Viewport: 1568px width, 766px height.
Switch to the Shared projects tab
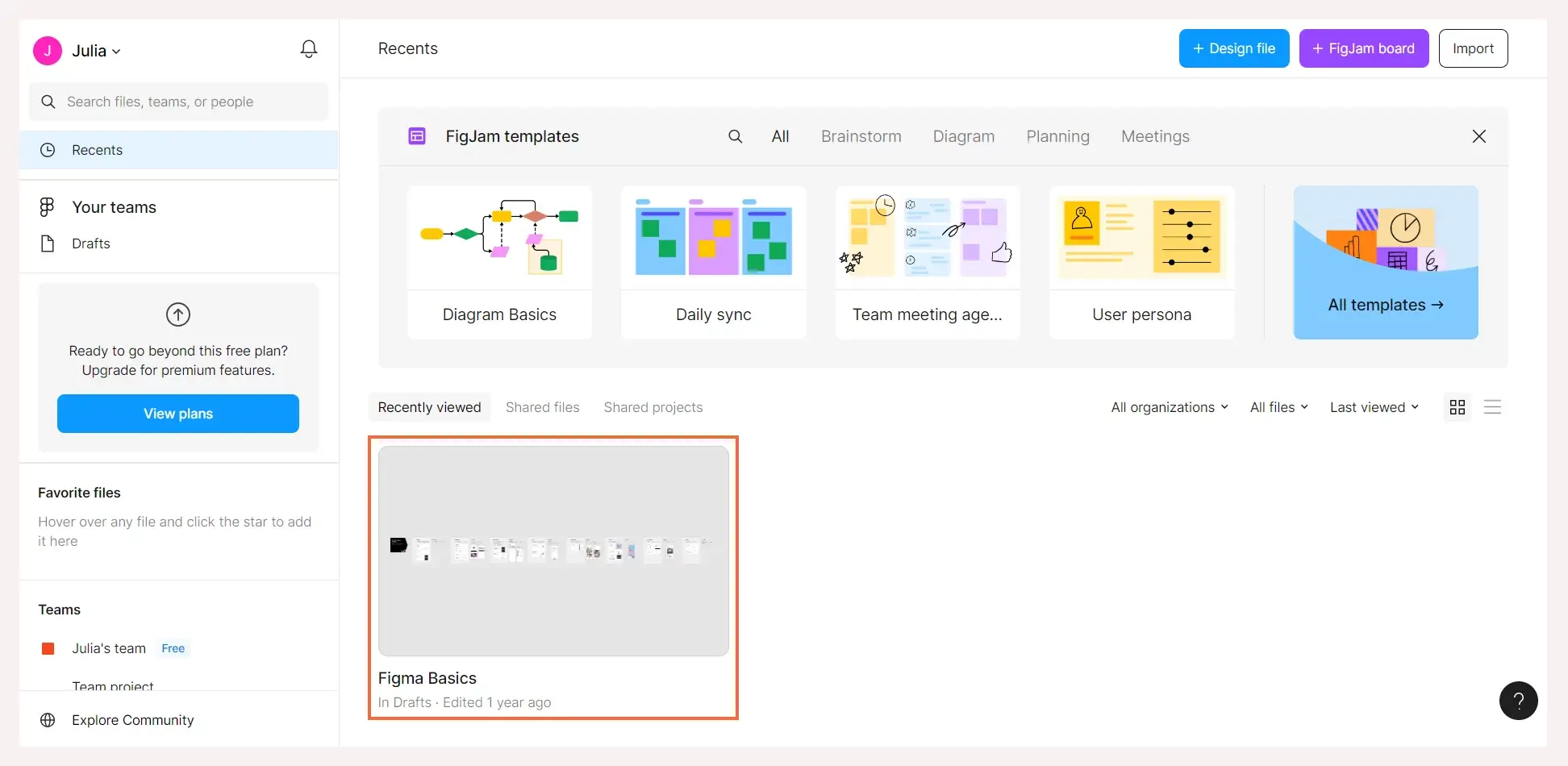(653, 407)
